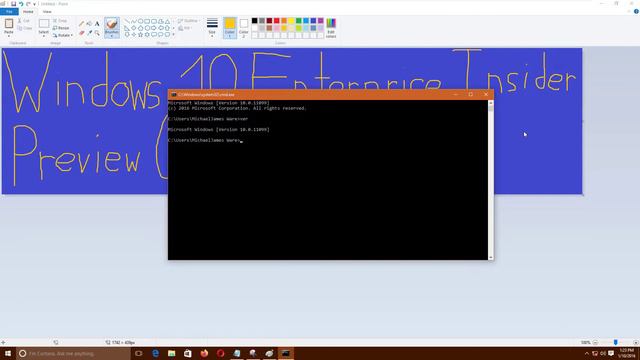Open the Rotate dropdown menu

pos(63,36)
